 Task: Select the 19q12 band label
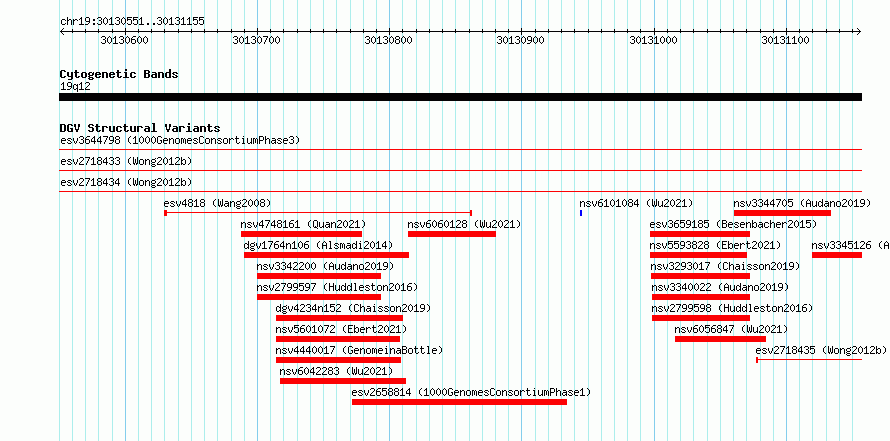75,87
